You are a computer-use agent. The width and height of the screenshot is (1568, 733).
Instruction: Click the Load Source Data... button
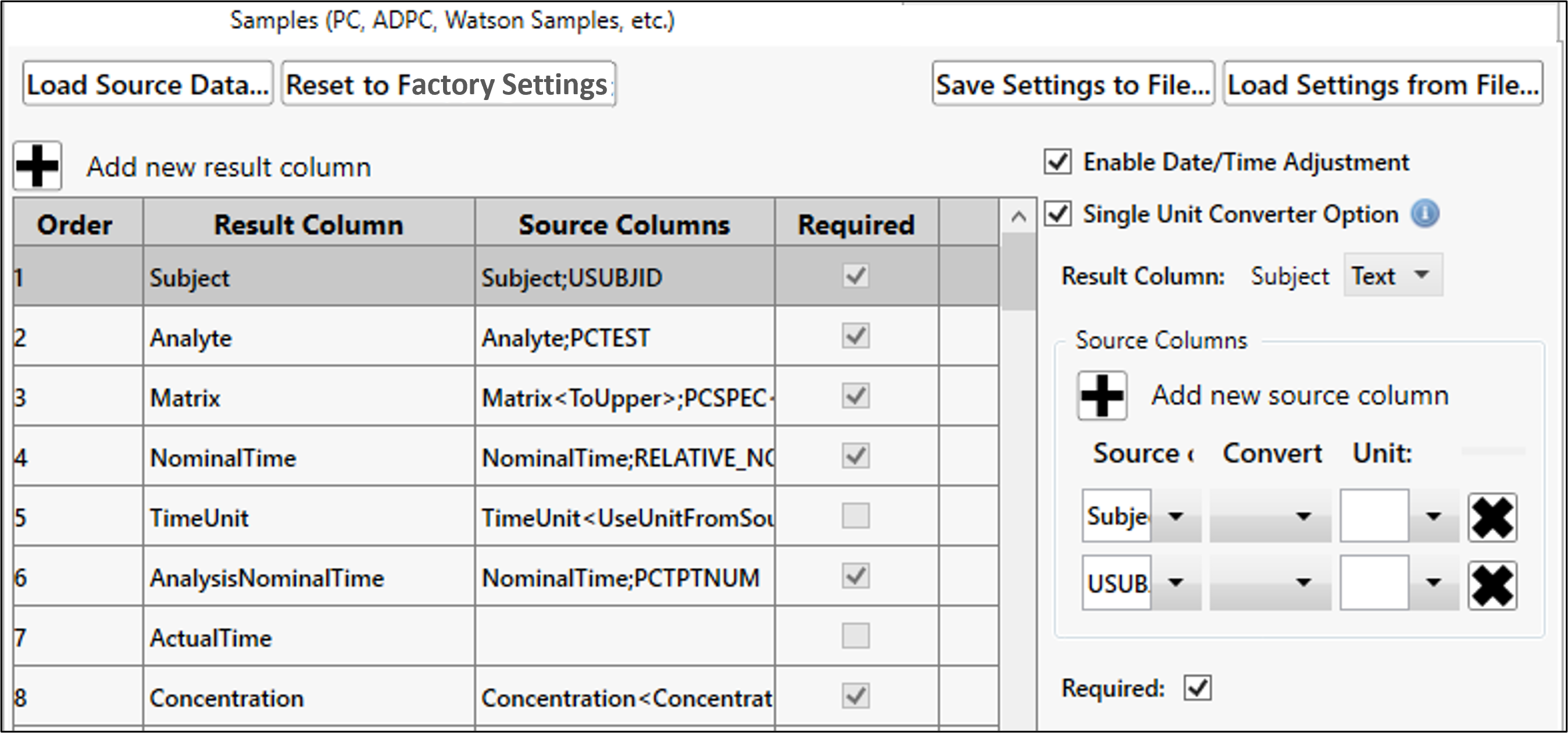(x=148, y=83)
